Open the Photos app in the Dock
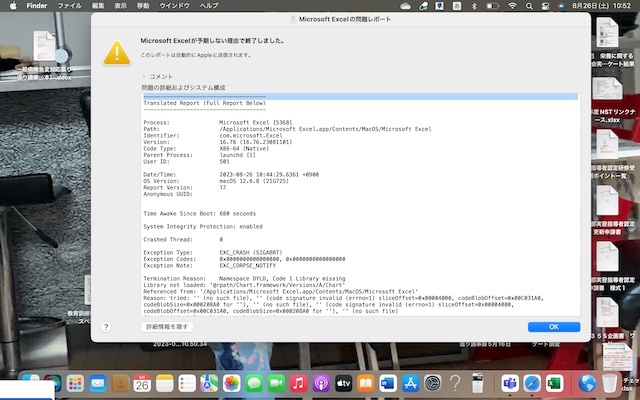This screenshot has width=640, height=400. click(230, 383)
